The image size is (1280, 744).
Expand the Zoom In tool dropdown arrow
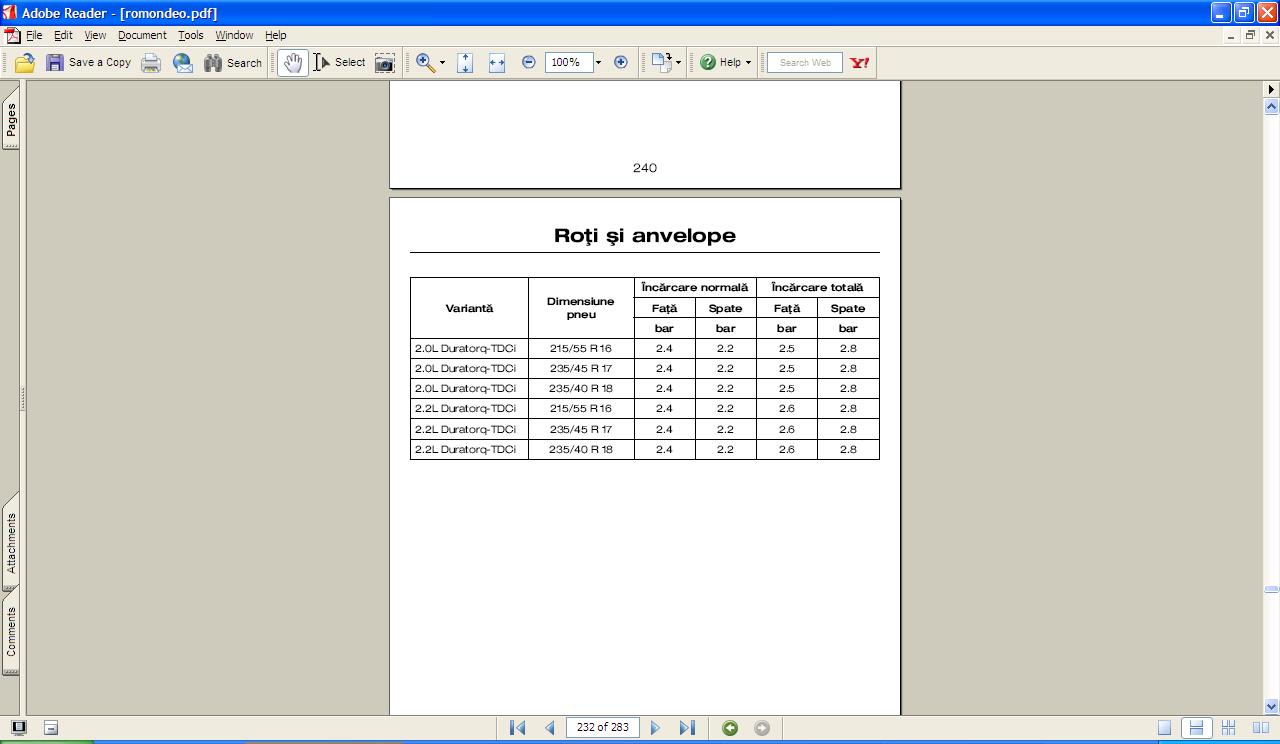pyautogui.click(x=442, y=63)
